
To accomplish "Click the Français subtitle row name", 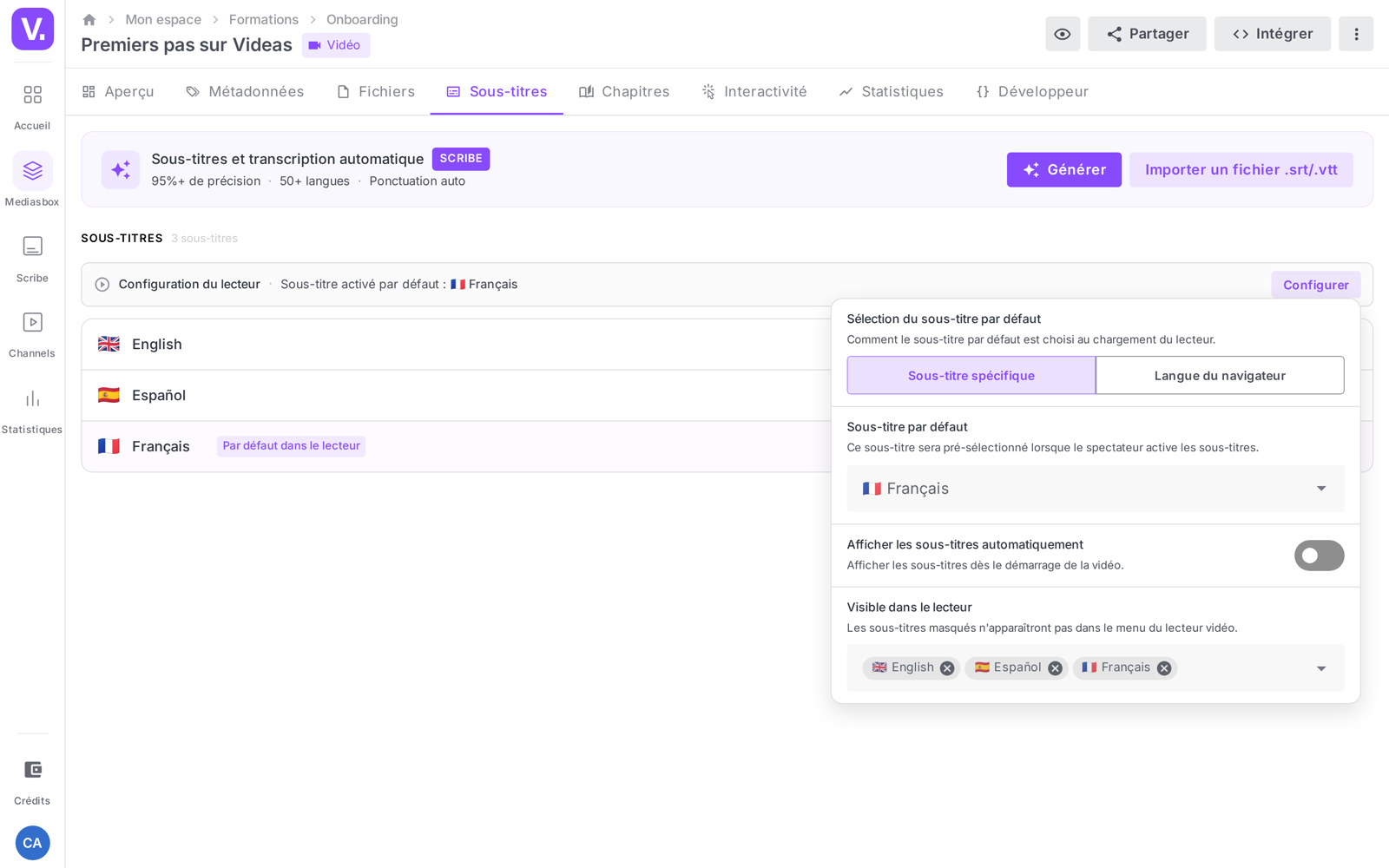I will (x=161, y=447).
